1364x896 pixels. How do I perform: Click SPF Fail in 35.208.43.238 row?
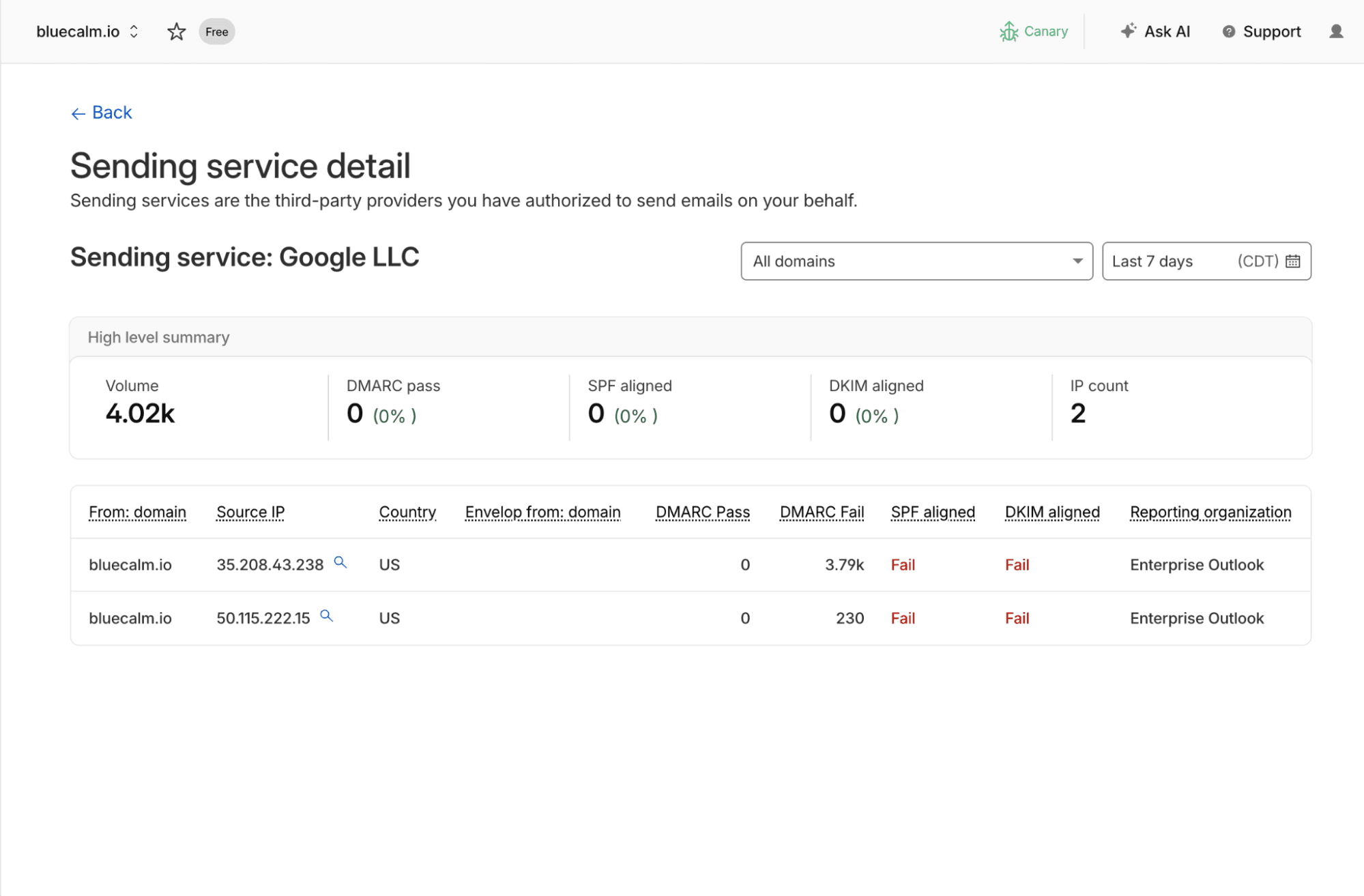[x=903, y=565]
